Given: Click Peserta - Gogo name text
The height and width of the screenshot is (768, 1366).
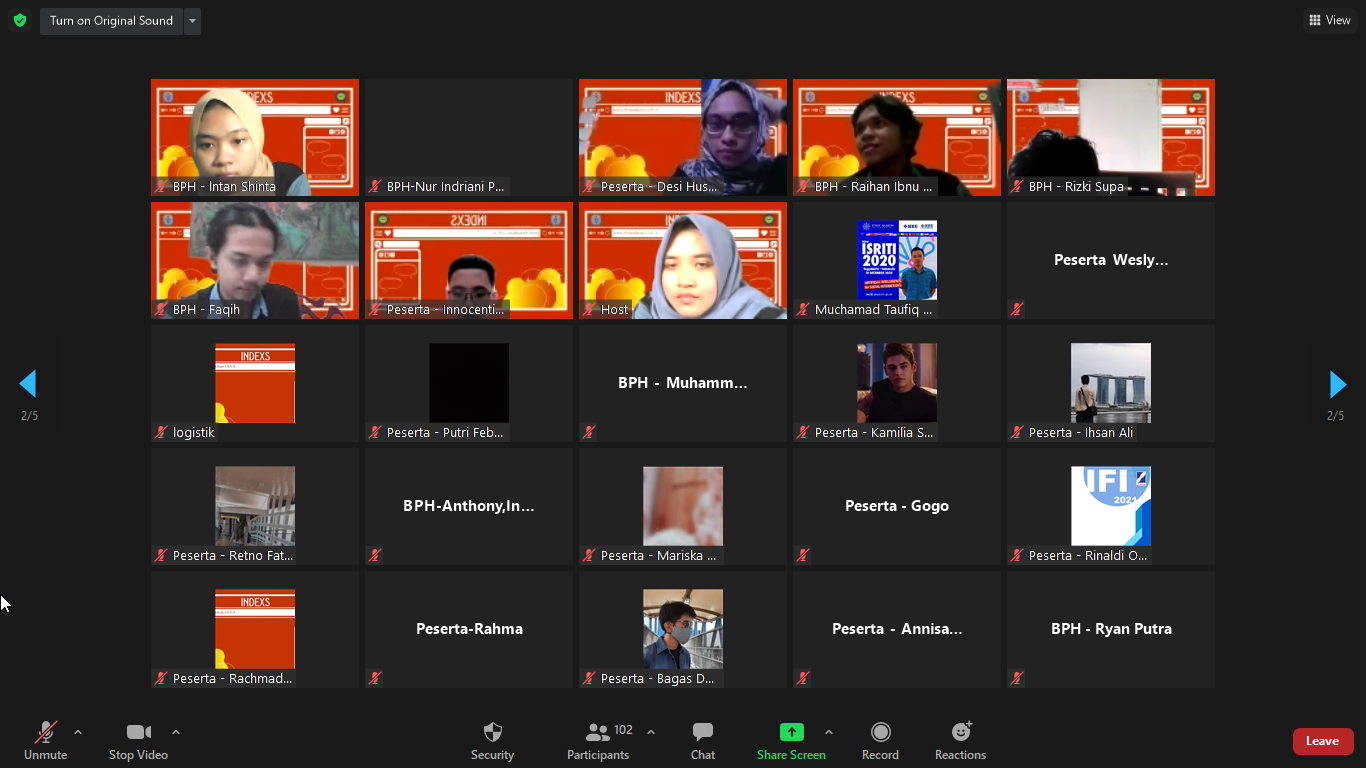Looking at the screenshot, I should (x=897, y=506).
